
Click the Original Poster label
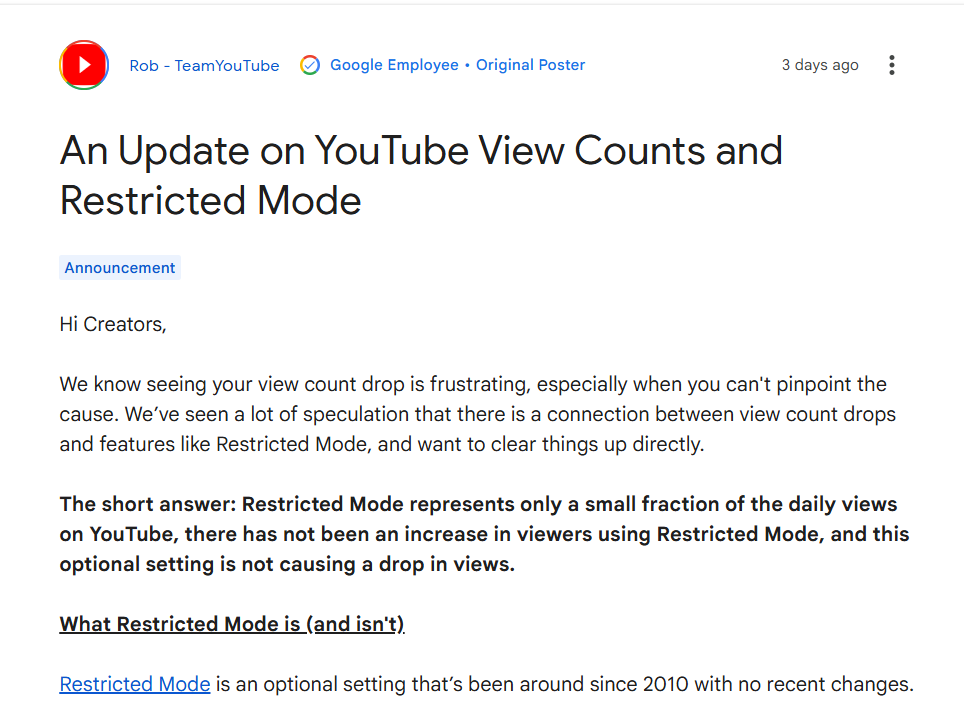(x=531, y=65)
